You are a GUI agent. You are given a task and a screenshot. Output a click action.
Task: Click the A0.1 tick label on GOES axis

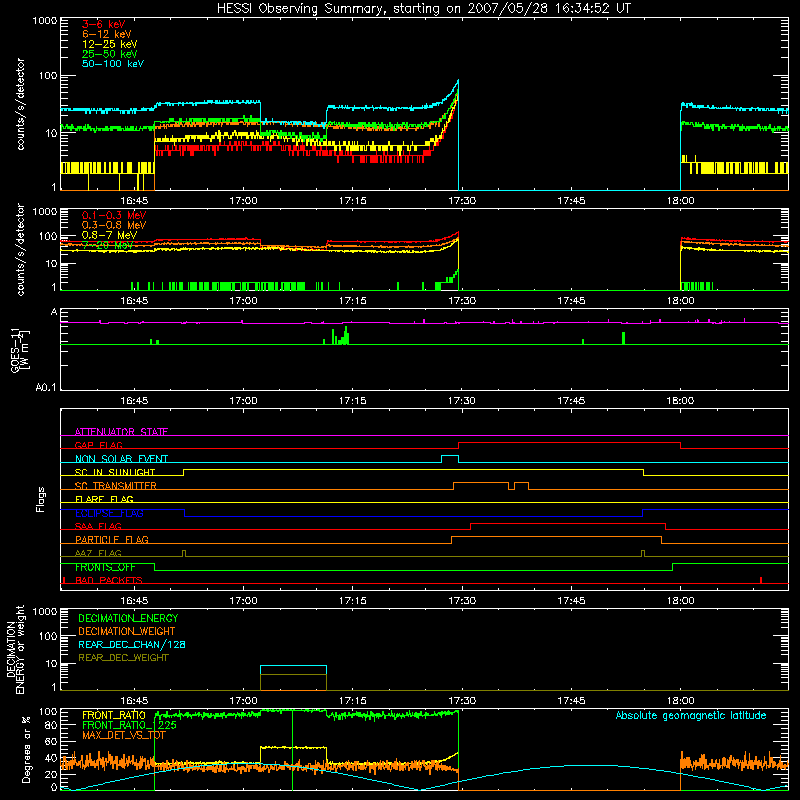(x=46, y=388)
